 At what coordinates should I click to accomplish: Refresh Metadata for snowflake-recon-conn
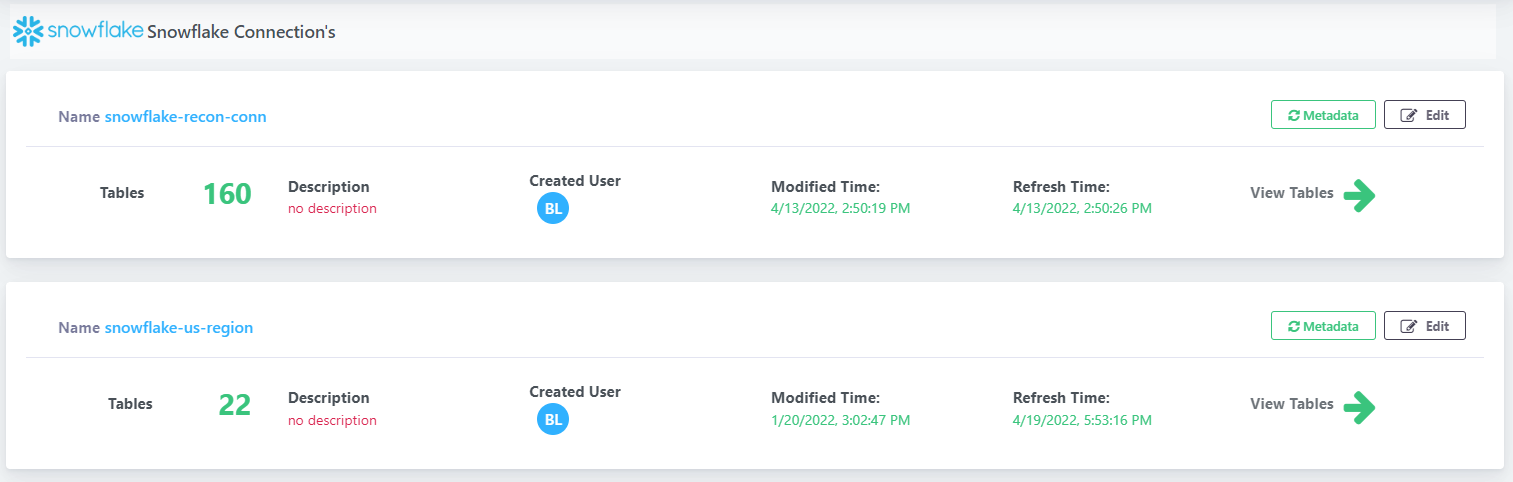coord(1323,115)
